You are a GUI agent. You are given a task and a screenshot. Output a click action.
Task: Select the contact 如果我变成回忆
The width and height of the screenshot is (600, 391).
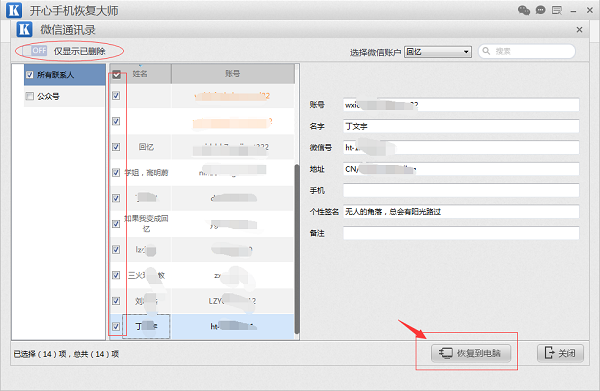146,223
